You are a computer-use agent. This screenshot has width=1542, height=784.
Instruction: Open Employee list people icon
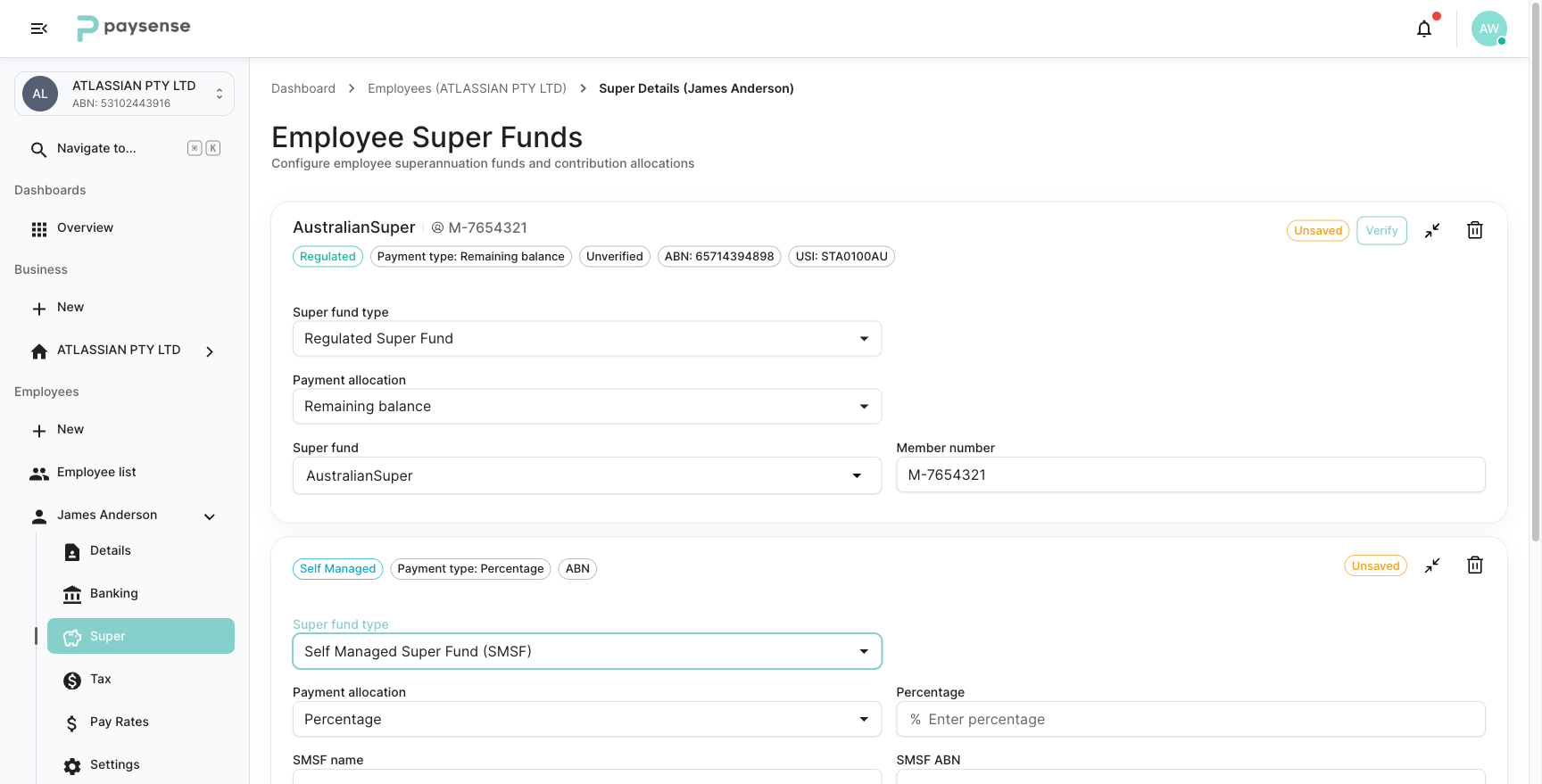point(39,474)
